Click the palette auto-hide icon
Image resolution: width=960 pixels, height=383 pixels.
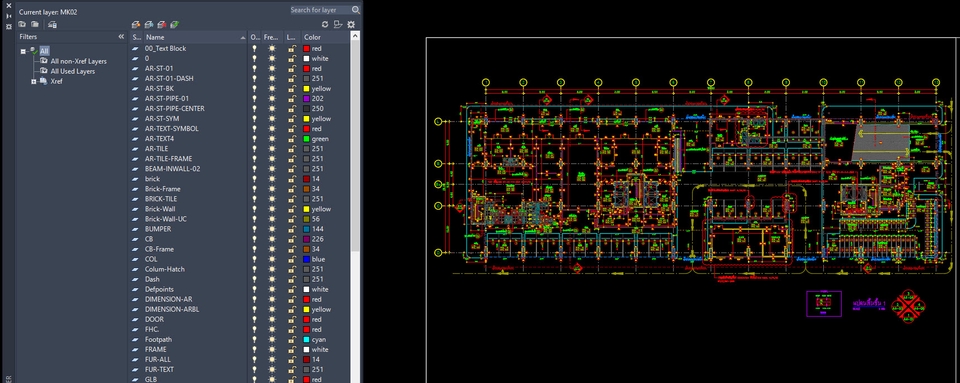(9, 16)
